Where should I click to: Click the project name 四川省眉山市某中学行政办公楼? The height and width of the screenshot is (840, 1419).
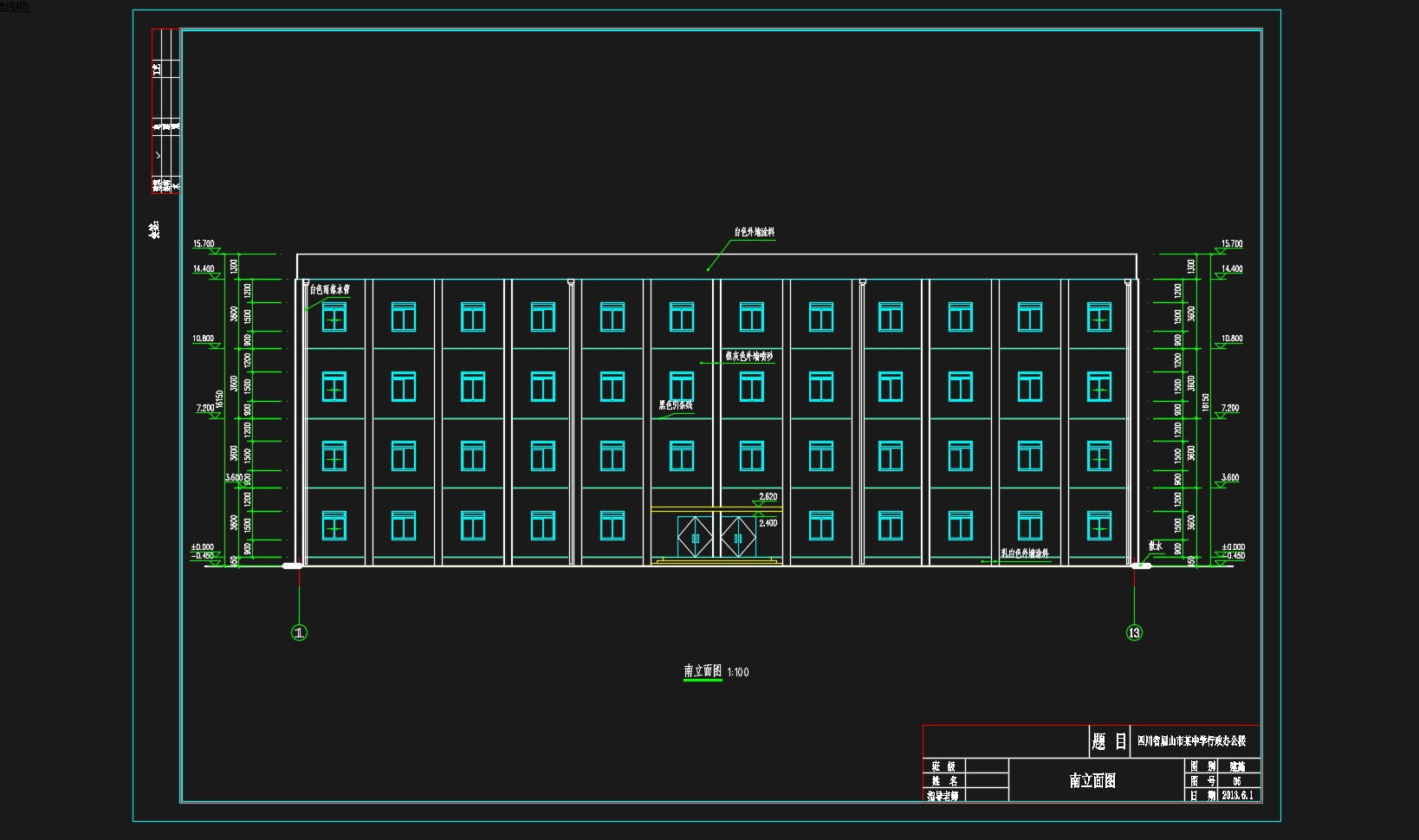[1192, 741]
